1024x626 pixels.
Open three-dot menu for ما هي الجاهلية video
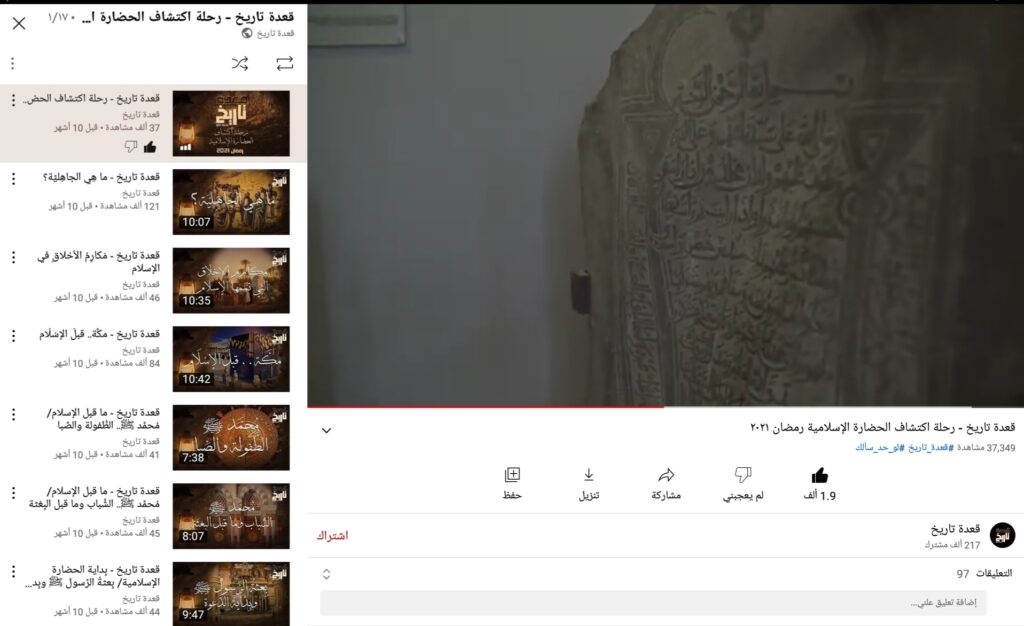pos(13,179)
